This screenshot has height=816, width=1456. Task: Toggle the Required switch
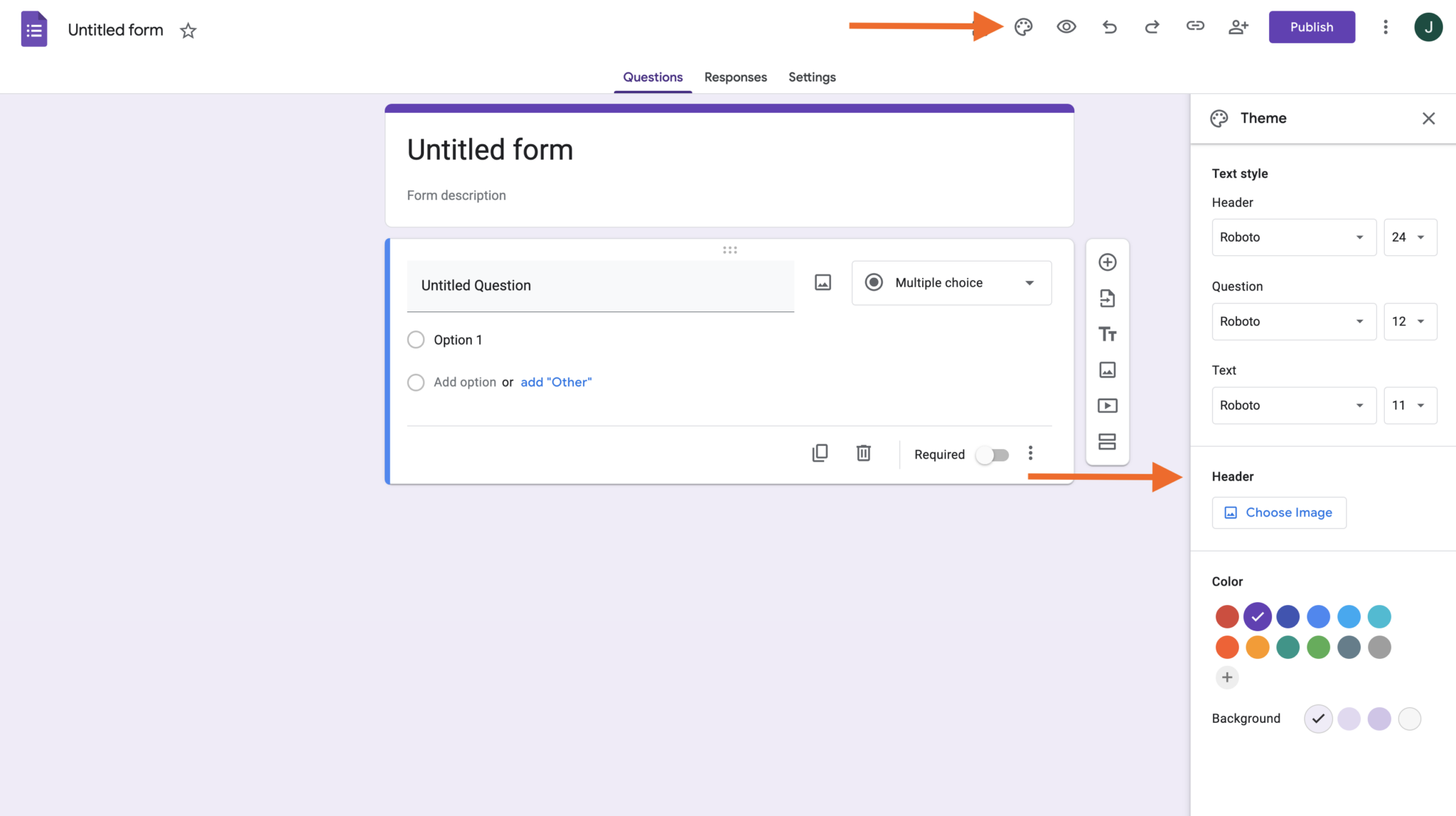[x=992, y=455]
